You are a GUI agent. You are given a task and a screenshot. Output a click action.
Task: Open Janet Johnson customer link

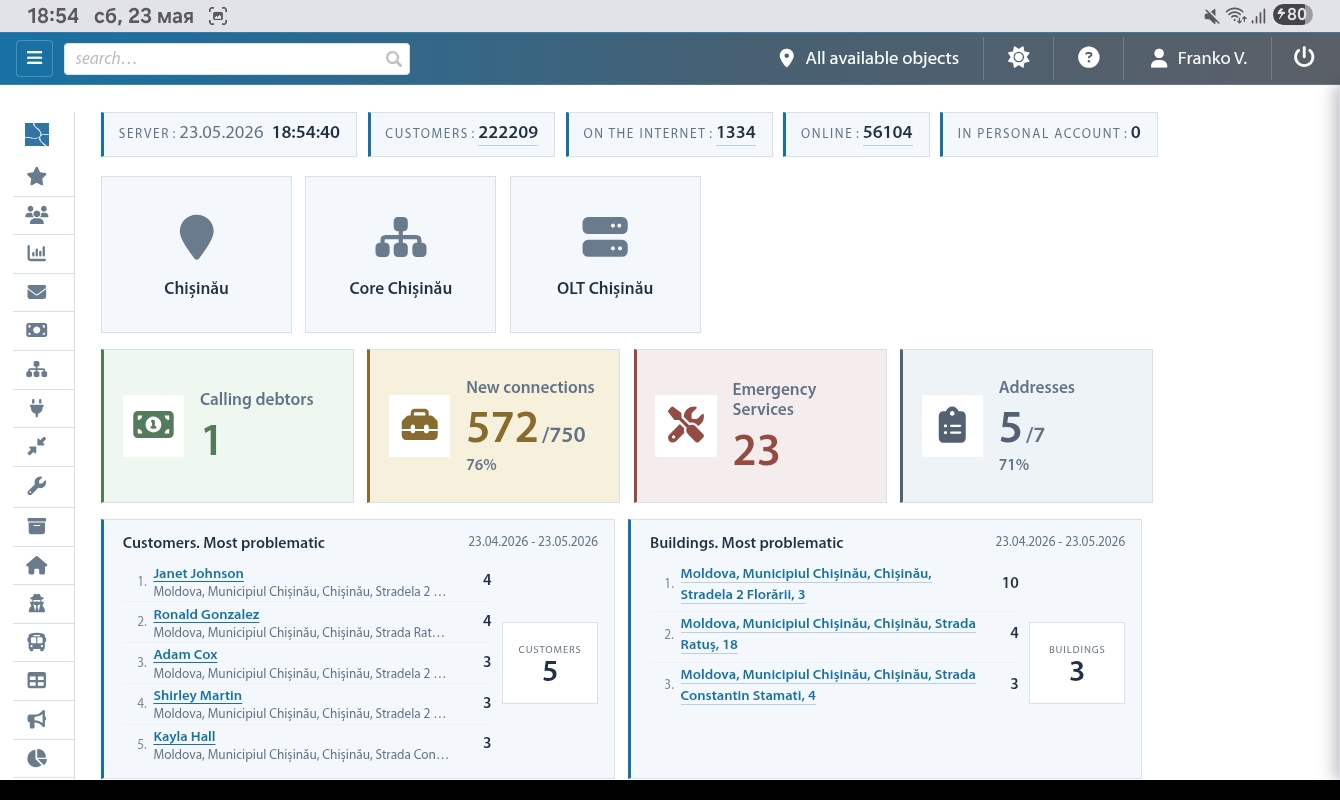pyautogui.click(x=198, y=573)
